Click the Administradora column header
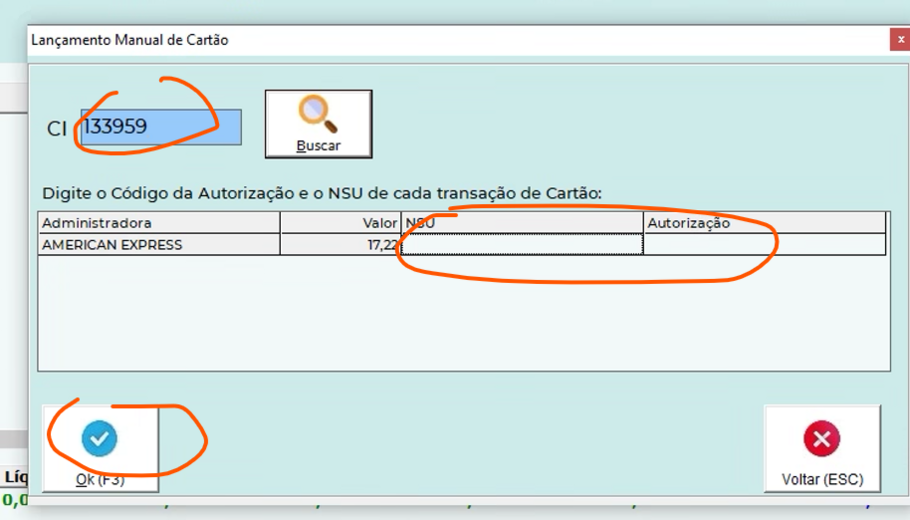The image size is (910, 520). (x=159, y=223)
